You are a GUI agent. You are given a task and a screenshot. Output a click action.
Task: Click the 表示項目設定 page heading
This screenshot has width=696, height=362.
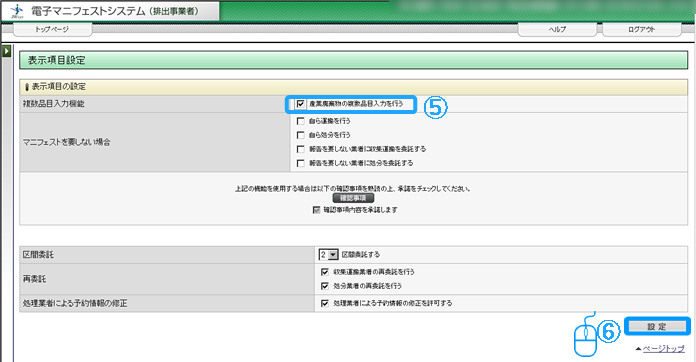pyautogui.click(x=56, y=60)
